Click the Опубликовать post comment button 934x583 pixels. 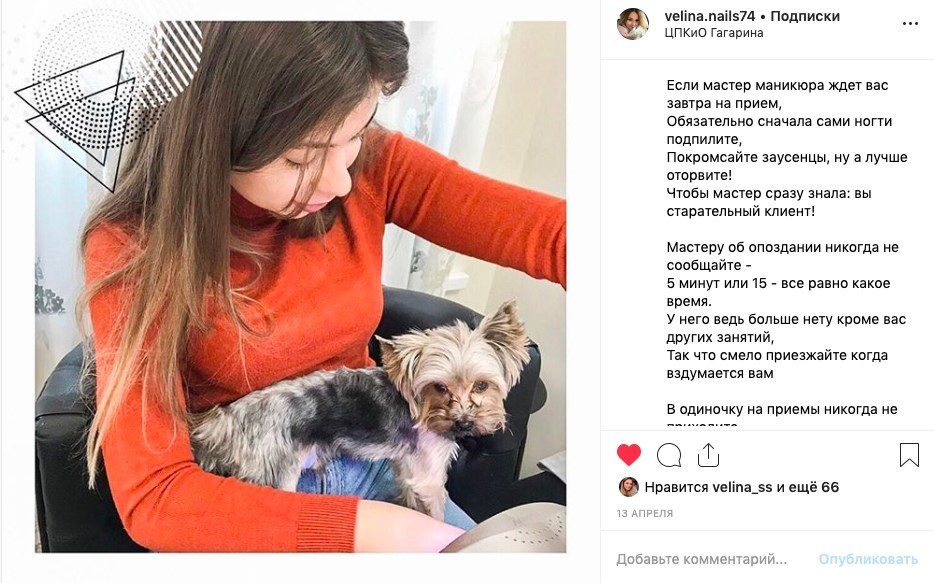click(868, 559)
